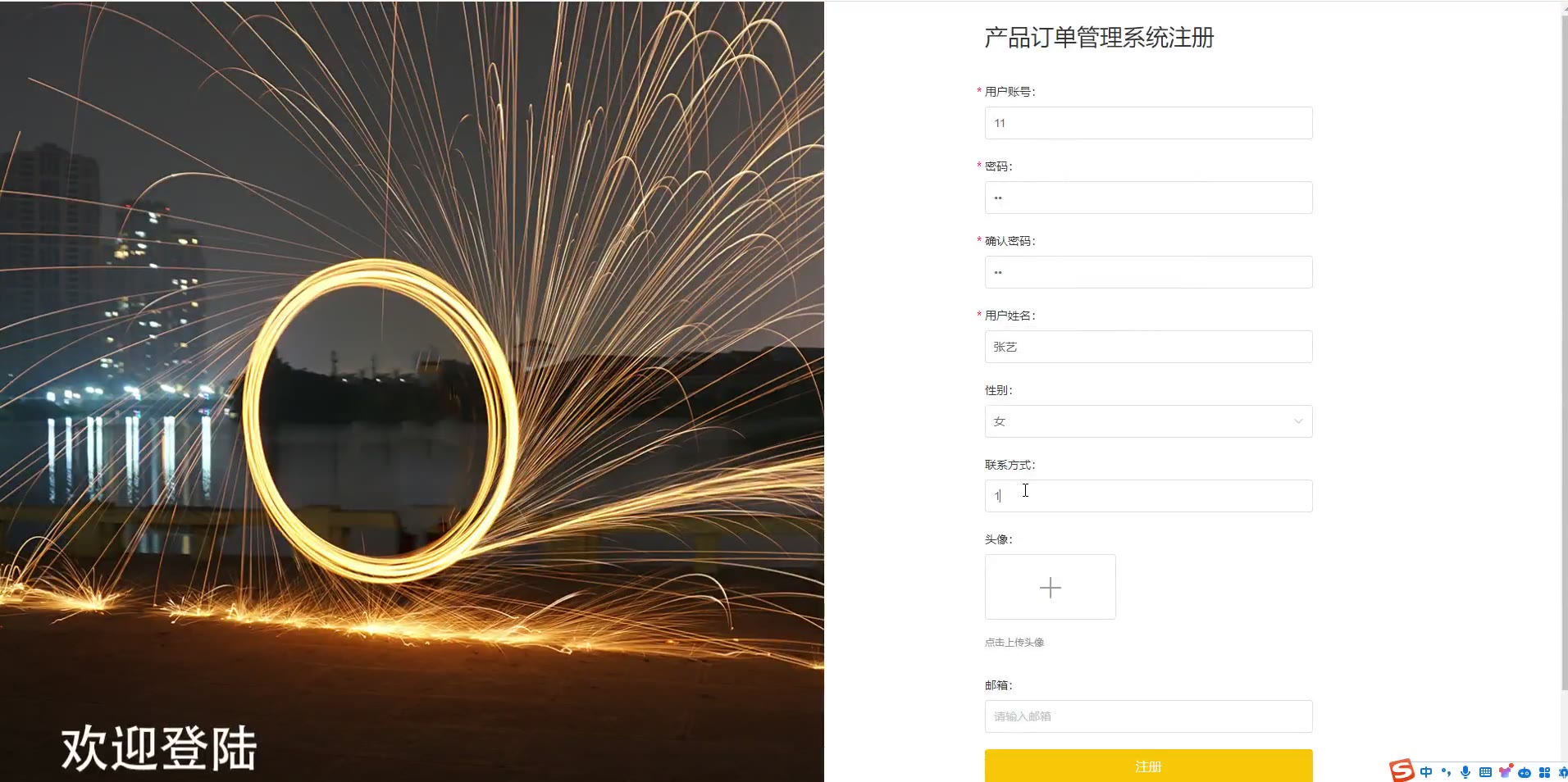Focus the 邮箱 email input
This screenshot has height=782, width=1568.
tap(1148, 716)
